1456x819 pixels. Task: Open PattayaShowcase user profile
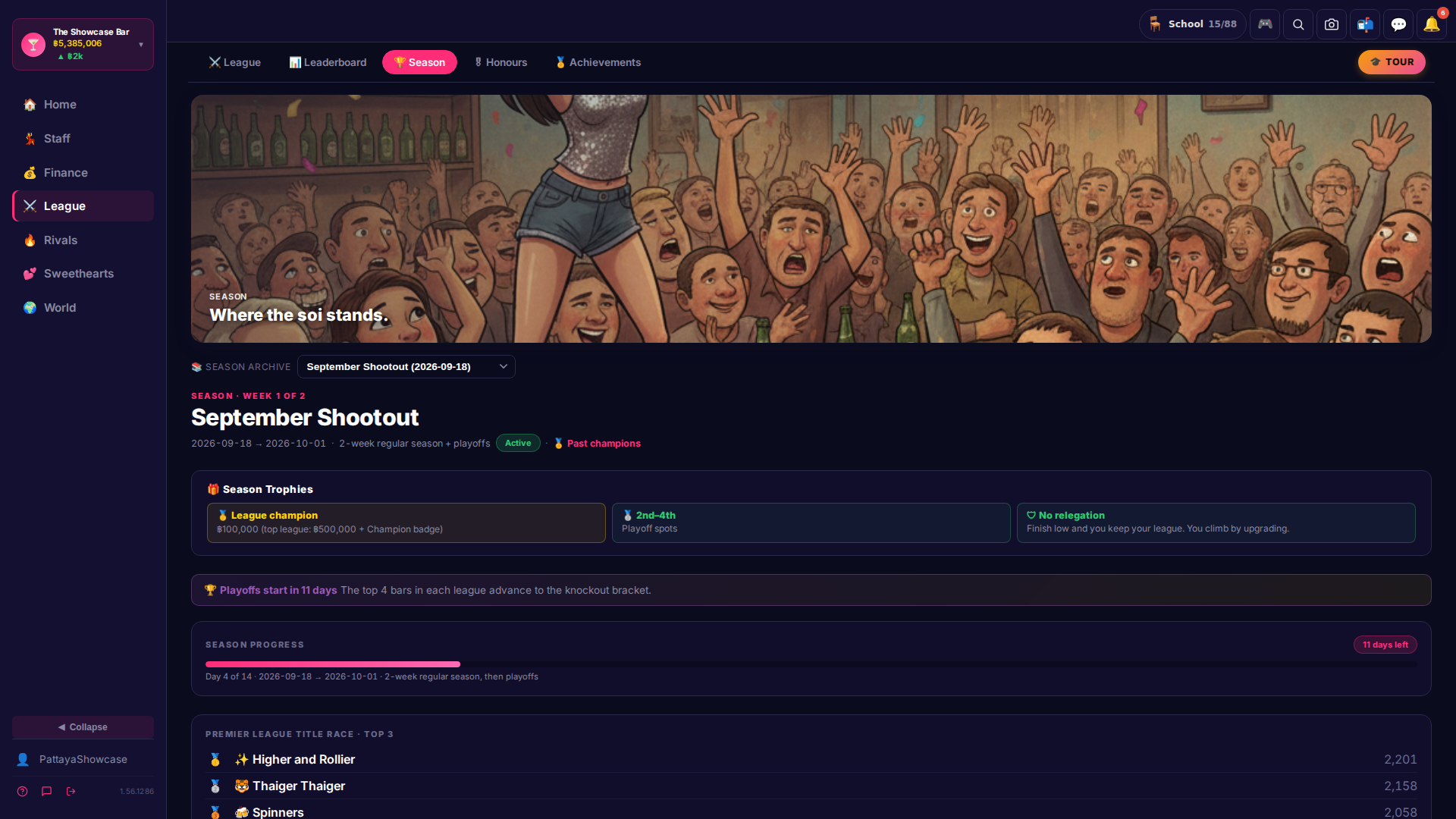click(x=83, y=760)
